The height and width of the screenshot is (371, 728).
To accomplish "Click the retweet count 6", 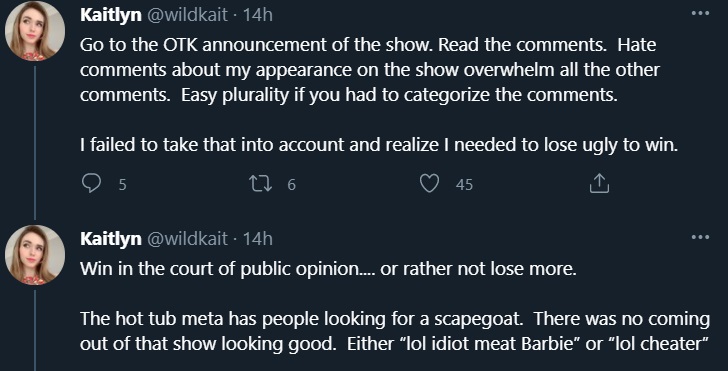I will click(x=291, y=185).
